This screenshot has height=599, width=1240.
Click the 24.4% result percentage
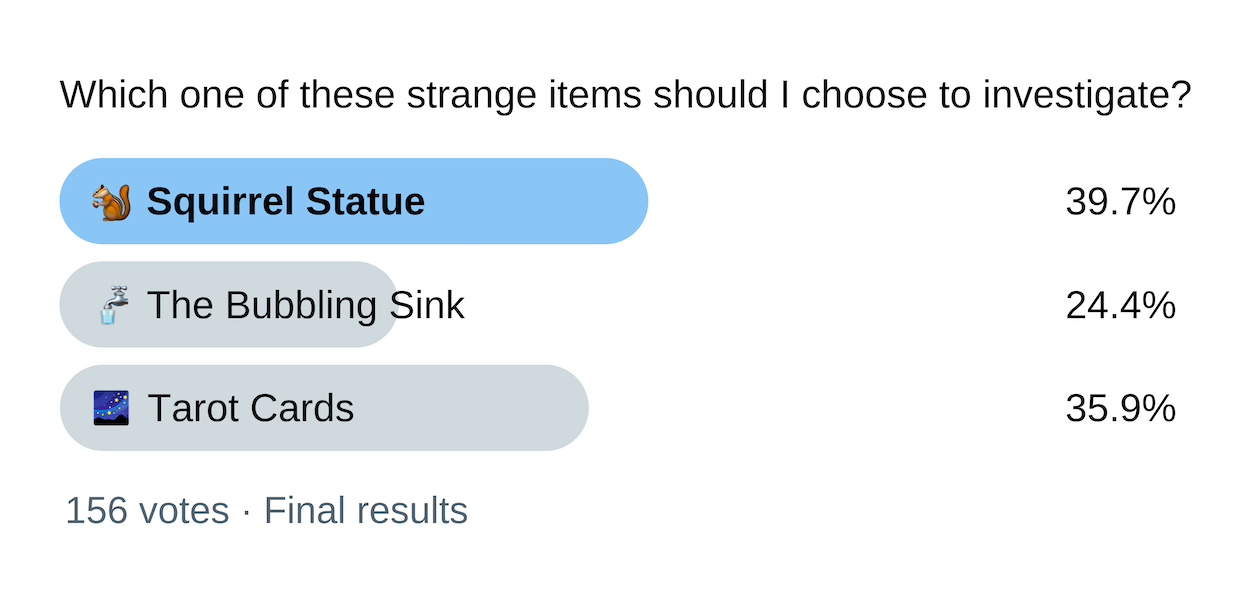(x=1120, y=305)
